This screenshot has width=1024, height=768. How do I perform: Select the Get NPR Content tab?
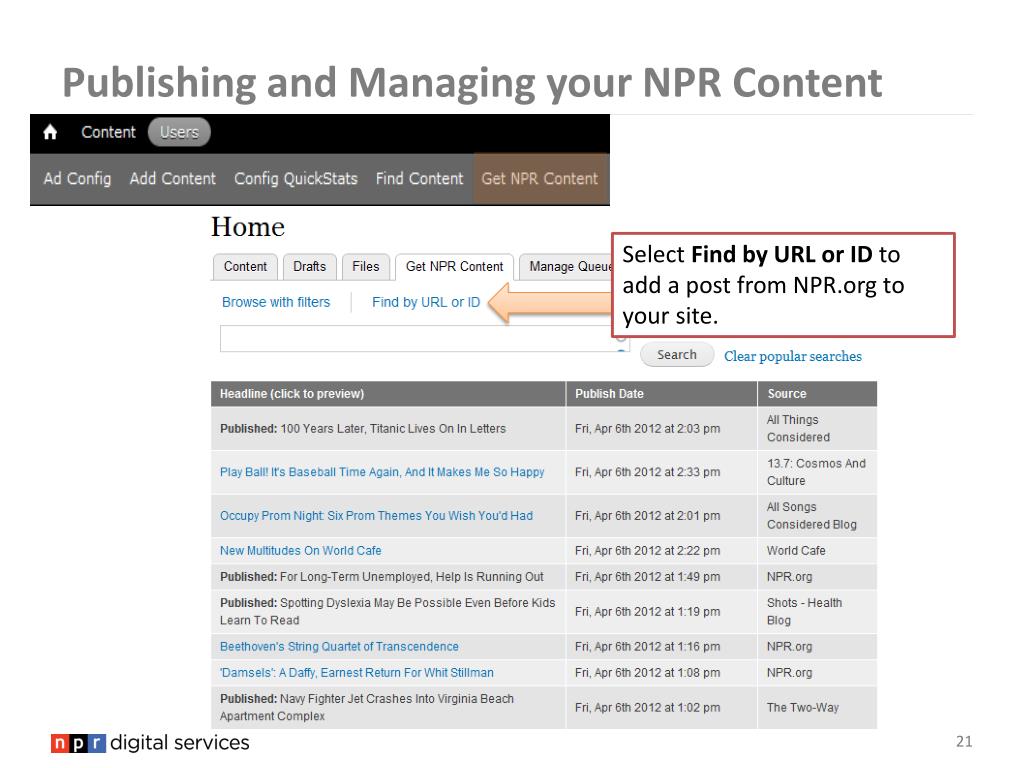tap(455, 267)
